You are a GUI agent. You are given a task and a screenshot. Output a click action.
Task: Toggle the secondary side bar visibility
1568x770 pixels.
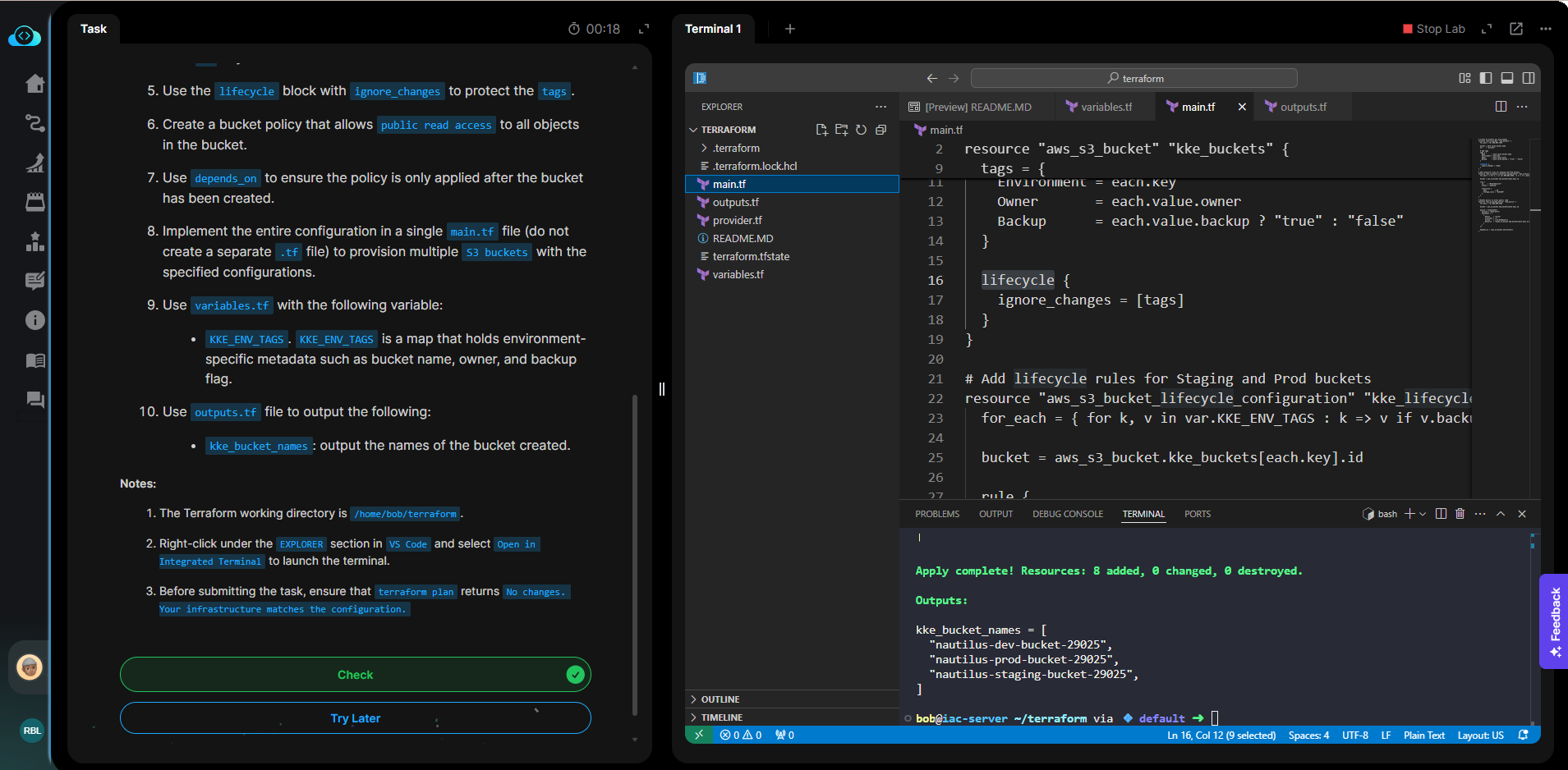1529,78
